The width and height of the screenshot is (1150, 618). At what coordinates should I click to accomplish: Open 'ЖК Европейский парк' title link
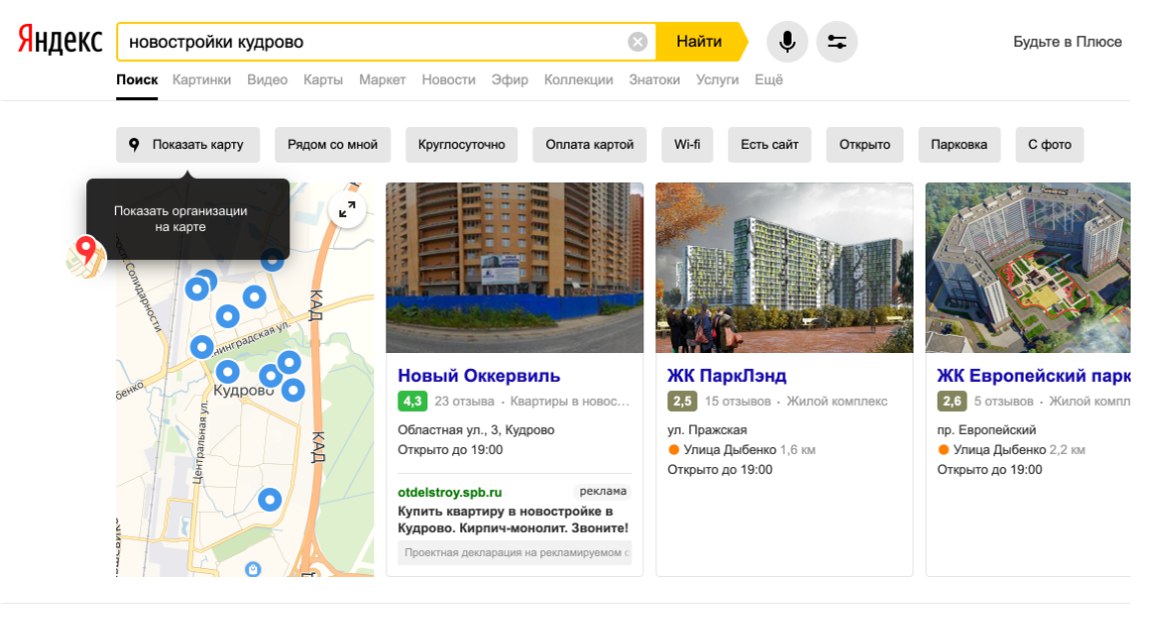point(1033,375)
